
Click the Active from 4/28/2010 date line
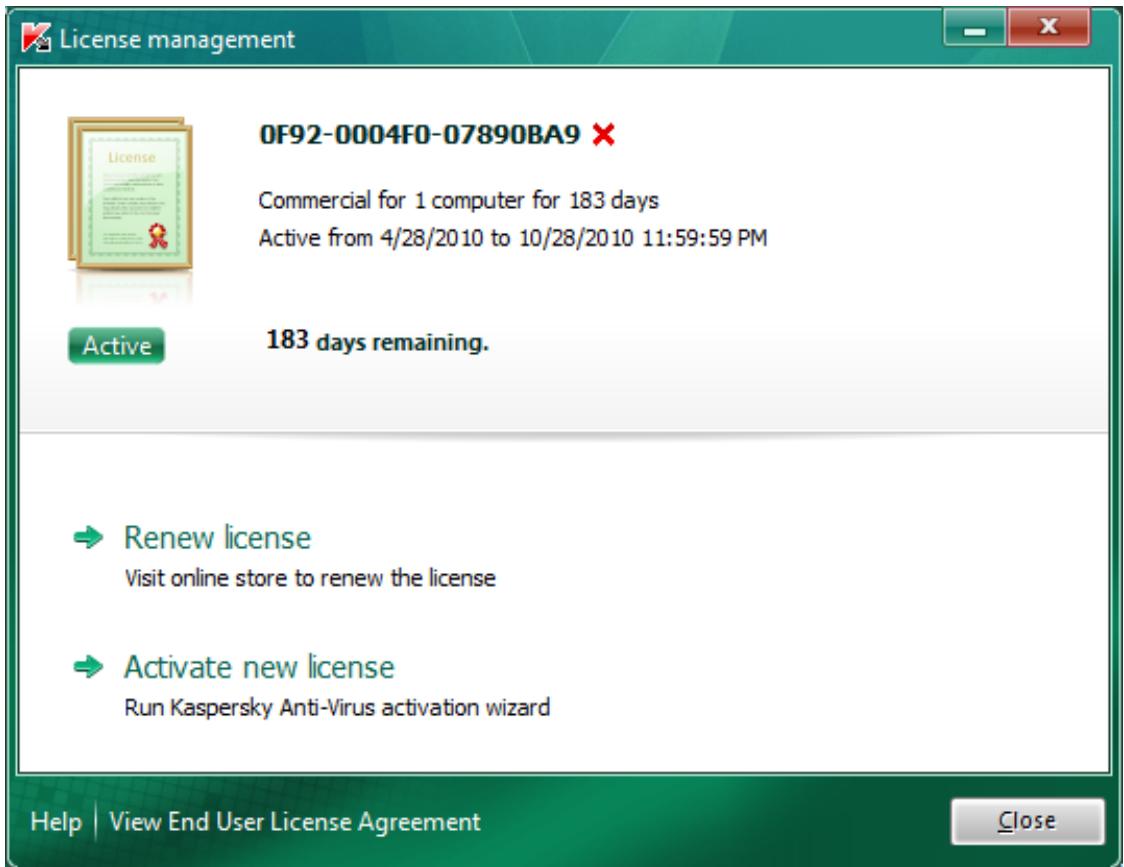[513, 237]
